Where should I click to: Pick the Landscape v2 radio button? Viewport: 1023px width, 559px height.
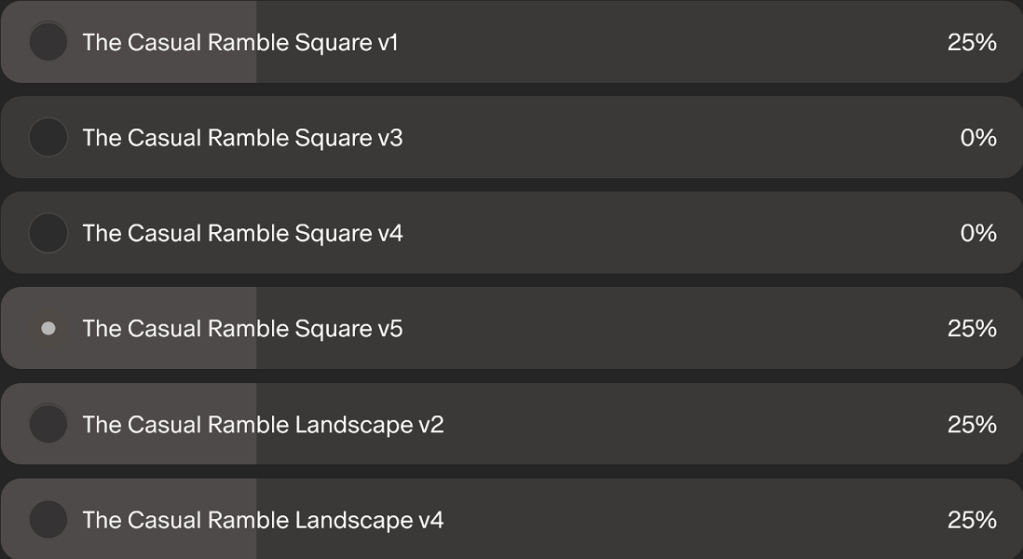[x=48, y=424]
